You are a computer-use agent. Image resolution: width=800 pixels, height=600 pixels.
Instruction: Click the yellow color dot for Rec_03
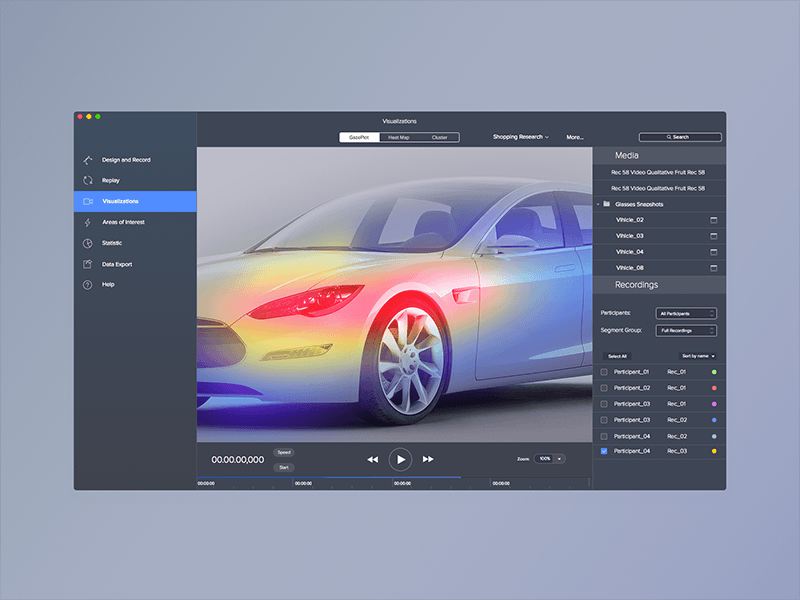click(x=713, y=452)
